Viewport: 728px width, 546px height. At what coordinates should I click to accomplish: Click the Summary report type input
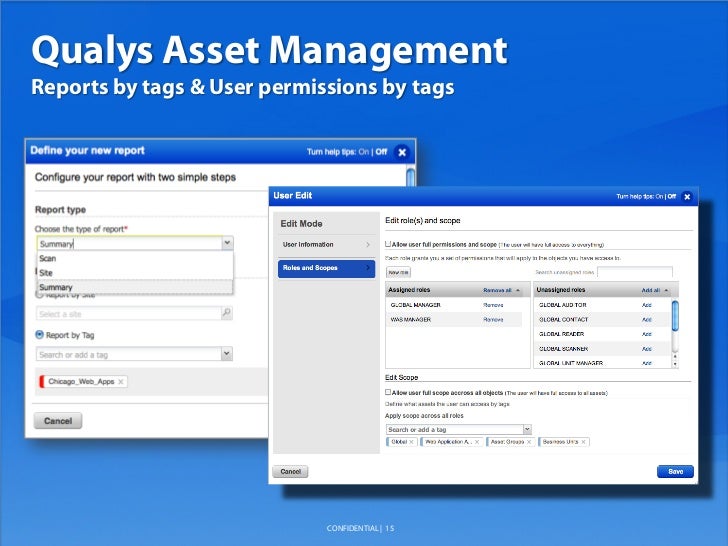pos(130,243)
